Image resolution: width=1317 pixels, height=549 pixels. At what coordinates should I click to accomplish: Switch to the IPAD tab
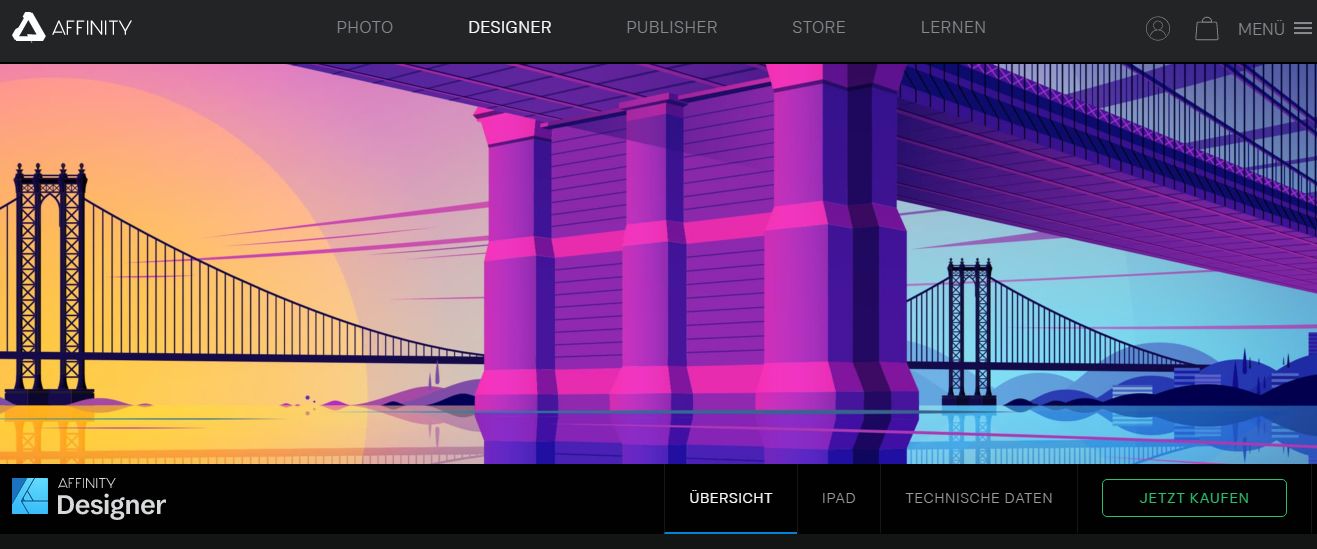(x=838, y=498)
